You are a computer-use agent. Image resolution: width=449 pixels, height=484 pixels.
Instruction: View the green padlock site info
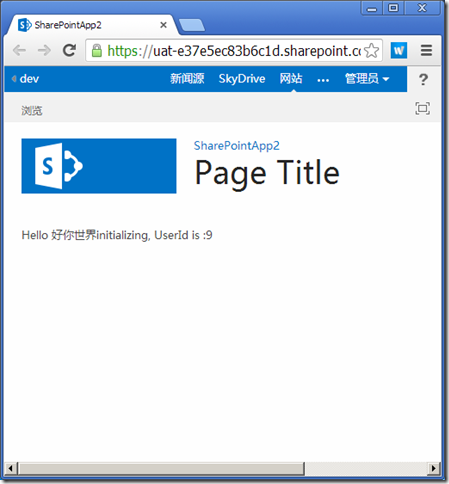(97, 51)
